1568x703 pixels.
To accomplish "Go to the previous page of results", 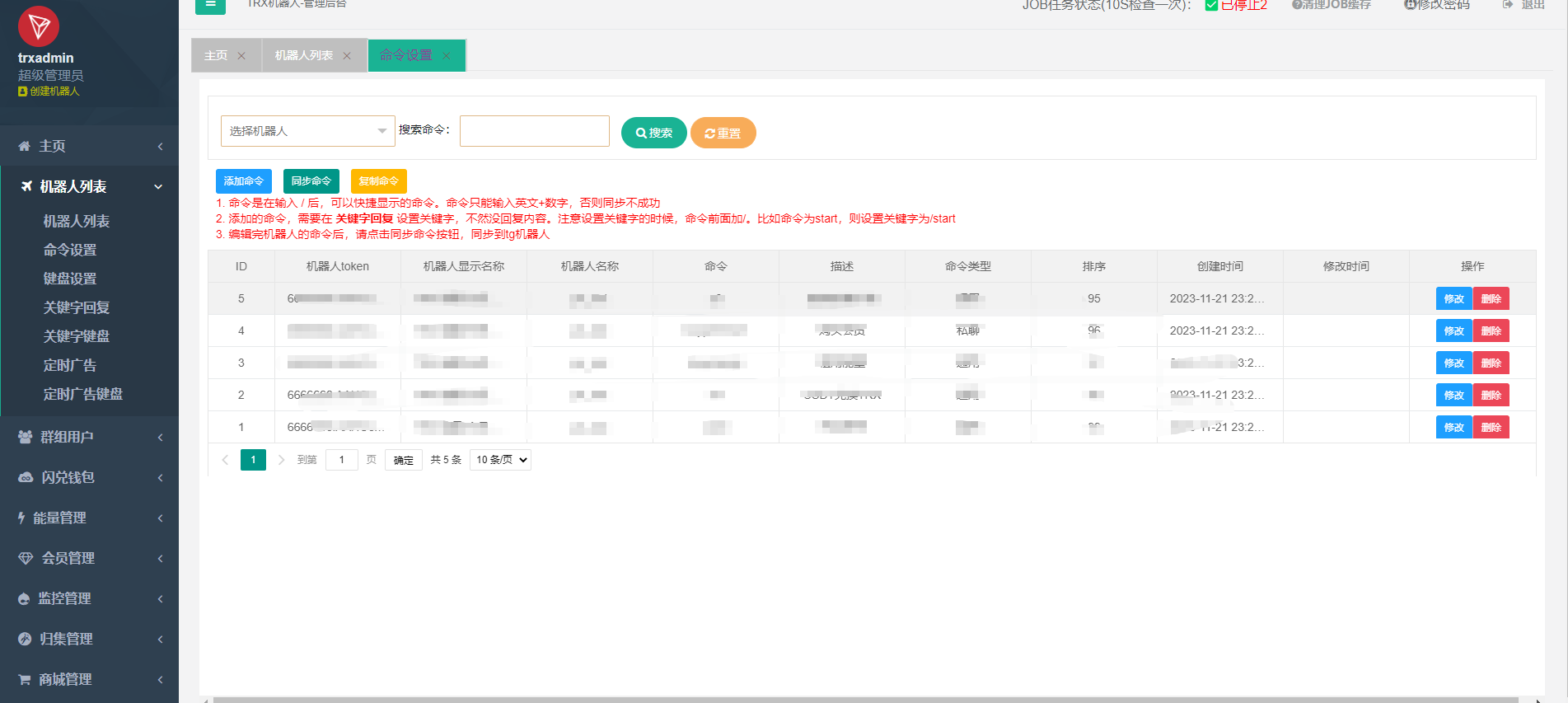I will pyautogui.click(x=225, y=460).
